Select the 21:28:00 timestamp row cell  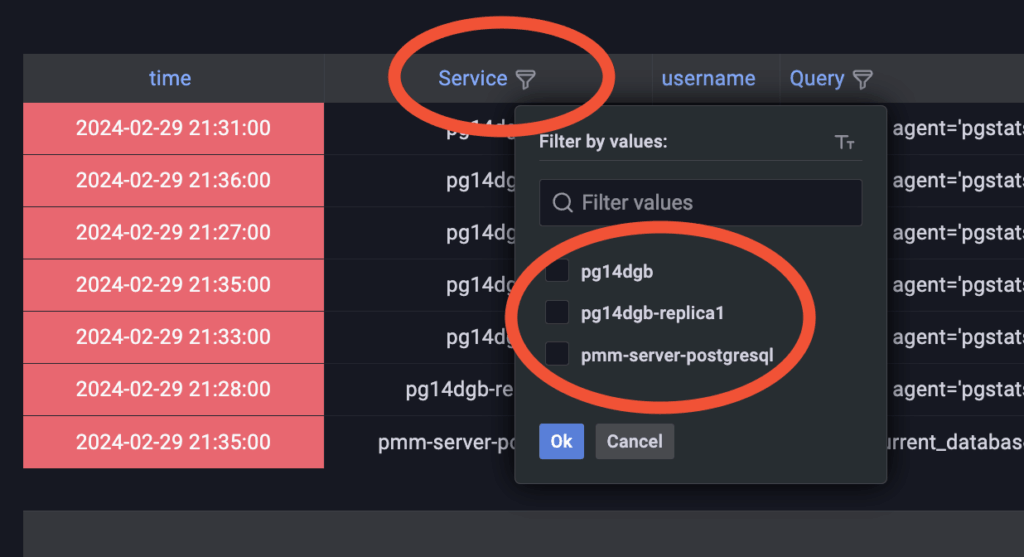point(173,389)
